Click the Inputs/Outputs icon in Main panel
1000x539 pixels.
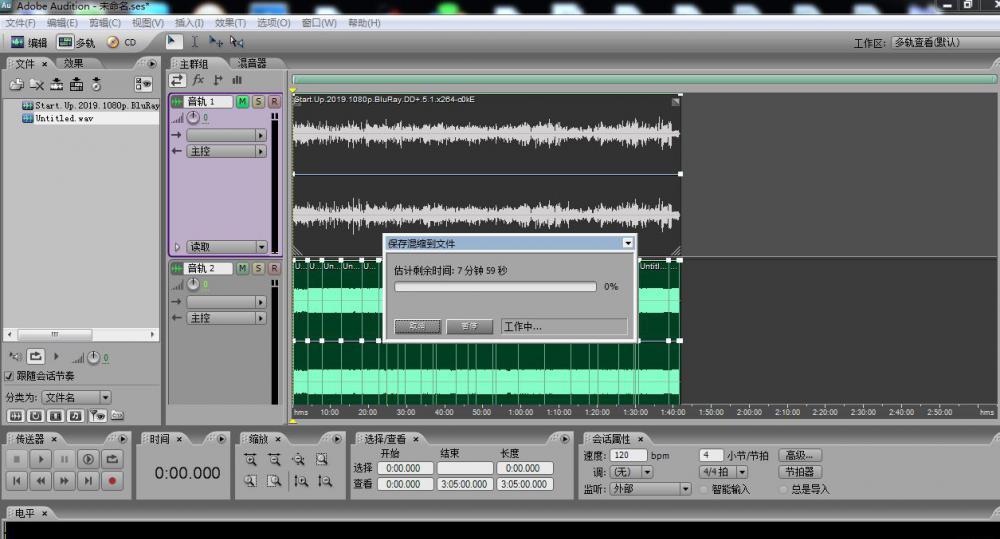click(x=177, y=80)
